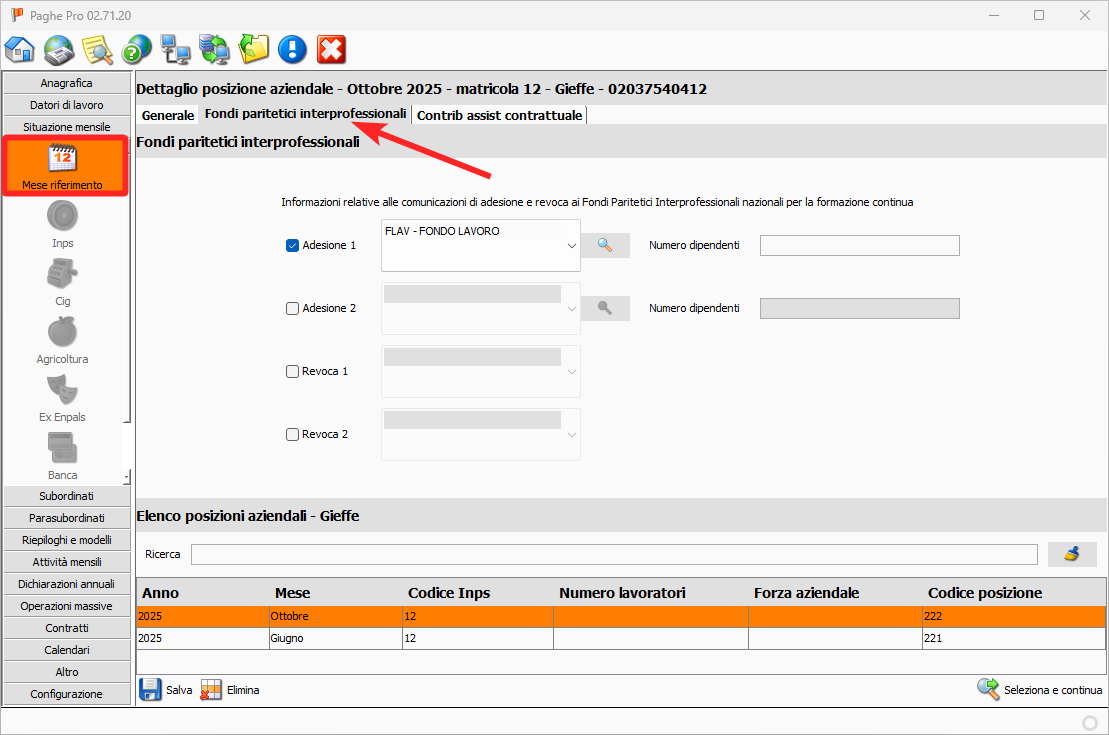The width and height of the screenshot is (1109, 735).
Task: Click the two networked computers icon
Action: pos(175,49)
